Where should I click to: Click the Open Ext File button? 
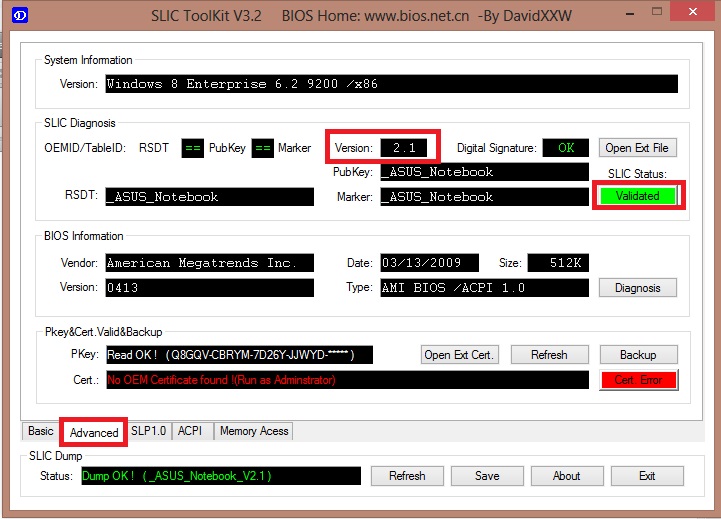[637, 148]
